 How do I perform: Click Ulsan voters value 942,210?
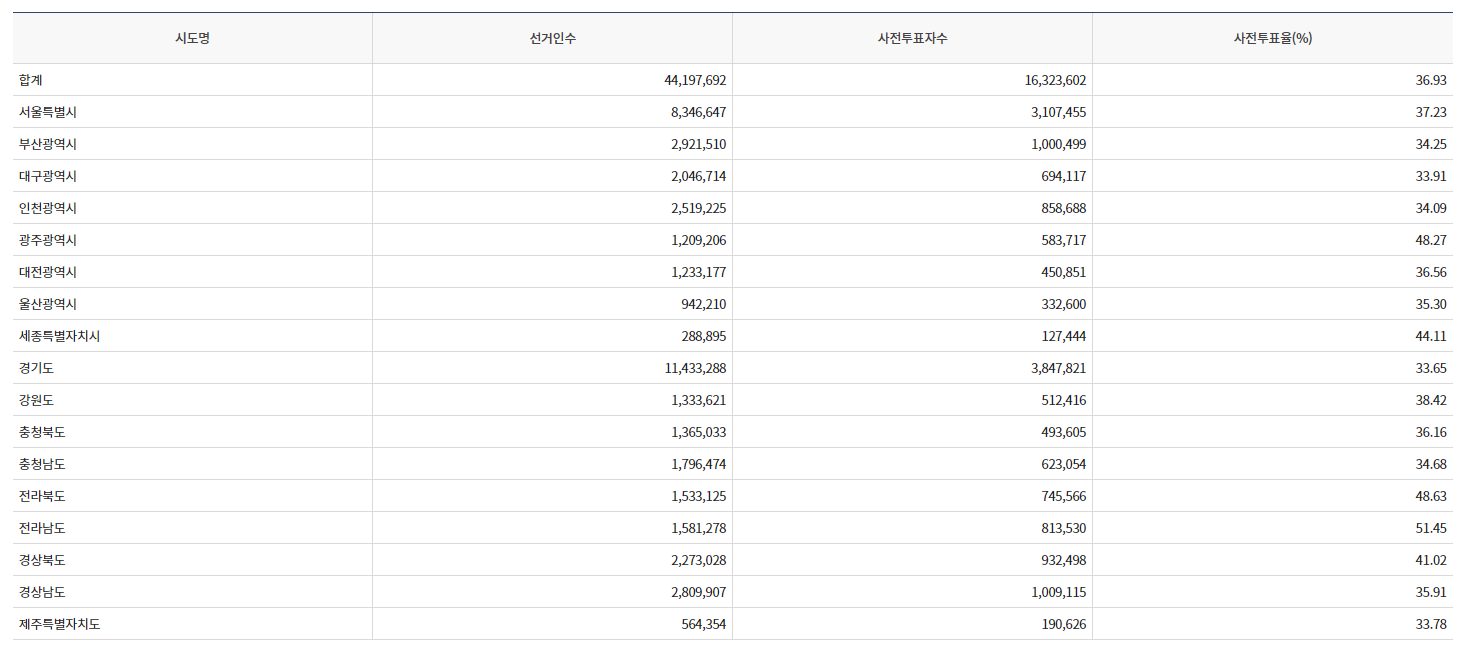point(704,304)
